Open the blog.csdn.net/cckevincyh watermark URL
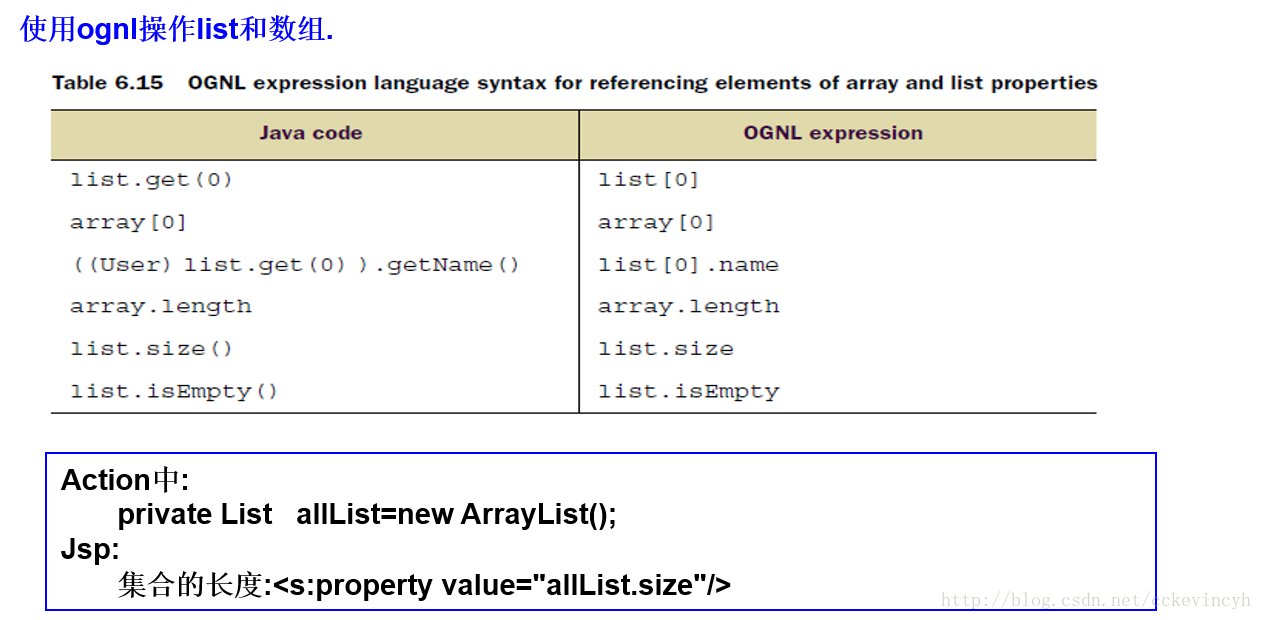The width and height of the screenshot is (1262, 620). coord(1095,600)
